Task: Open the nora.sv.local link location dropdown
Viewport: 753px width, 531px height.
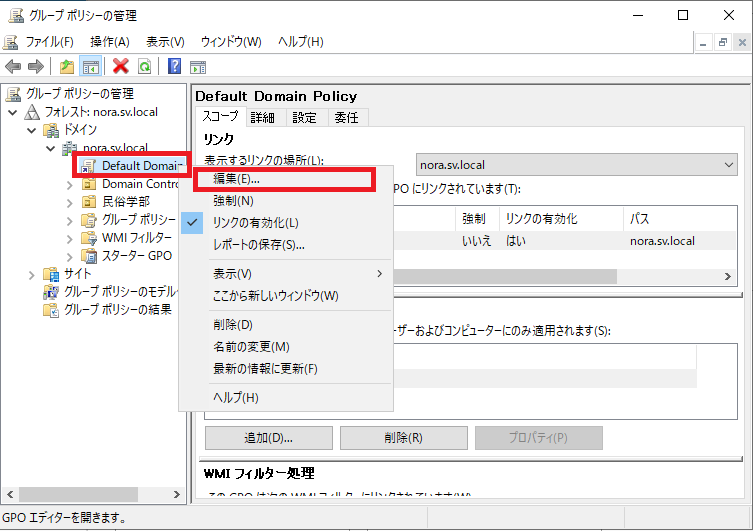Action: click(x=576, y=165)
